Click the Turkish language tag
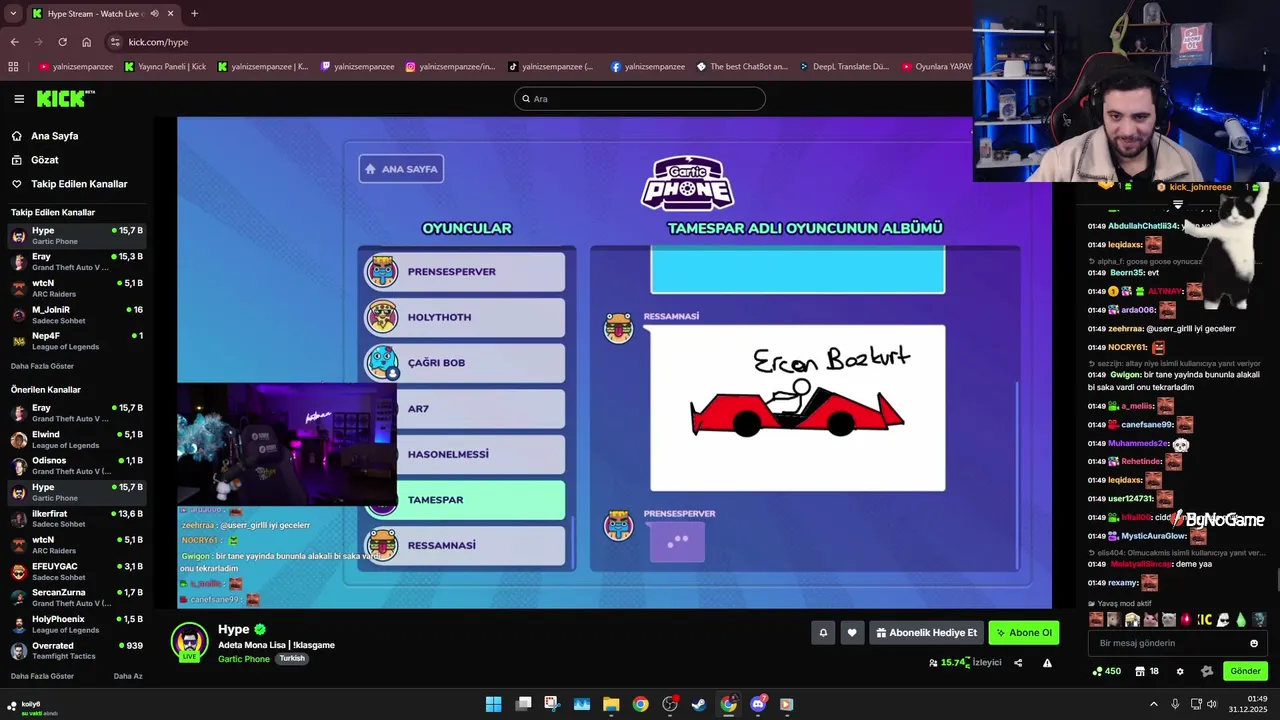This screenshot has height=720, width=1280. [x=292, y=659]
